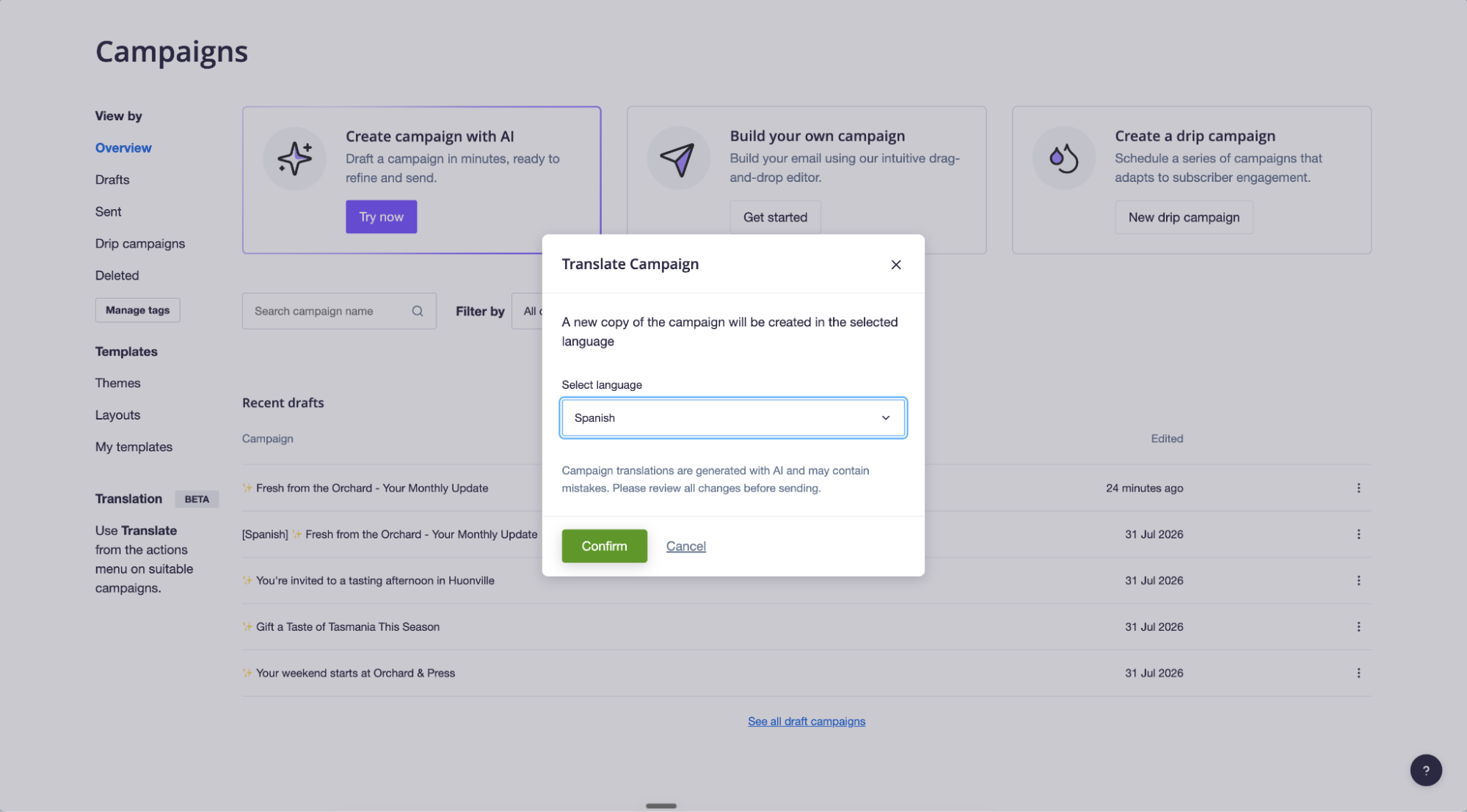The image size is (1467, 812).
Task: Click the paper plane campaign icon
Action: coord(678,158)
